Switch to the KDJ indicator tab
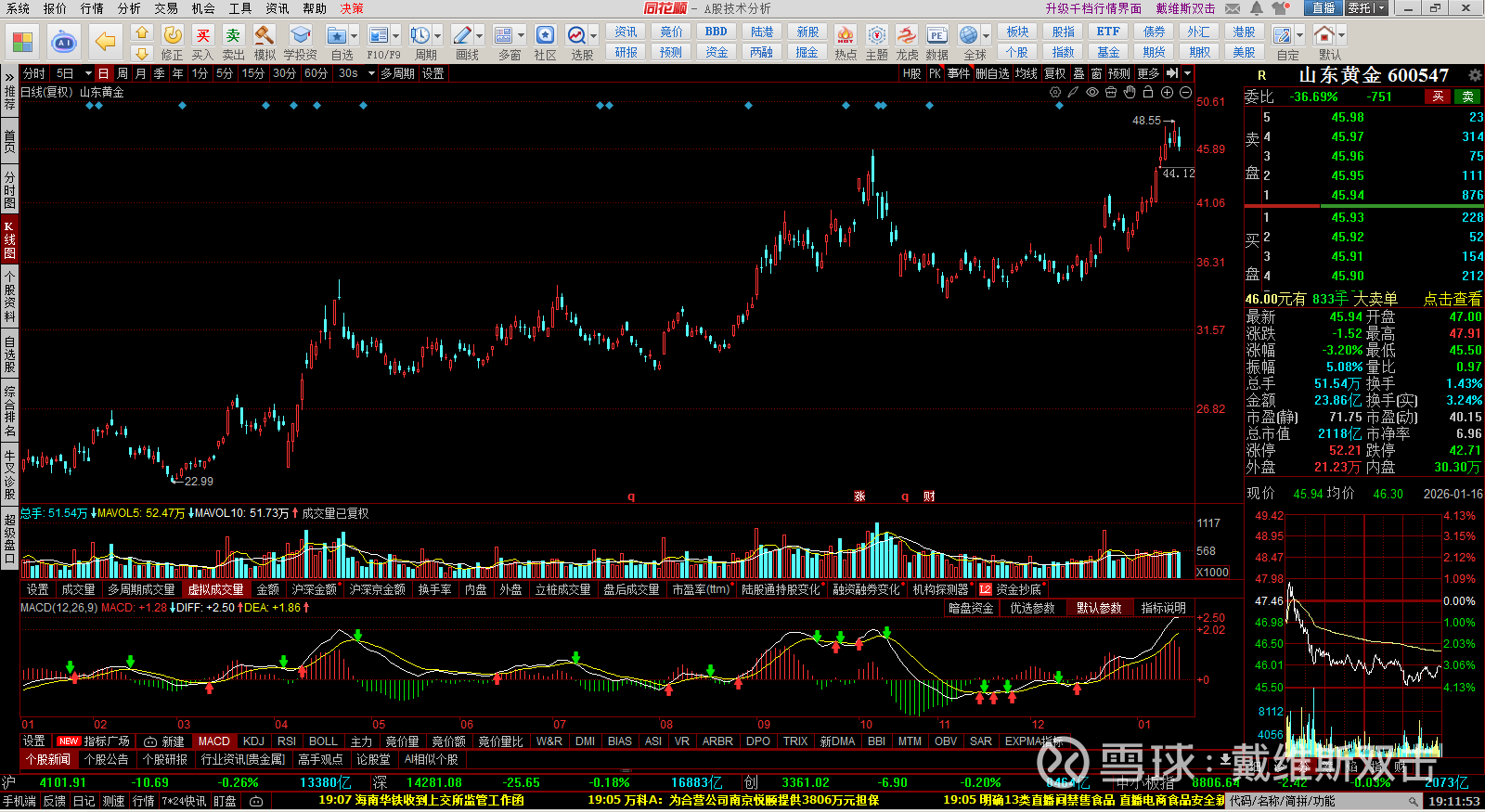This screenshot has height=812, width=1485. point(253,741)
